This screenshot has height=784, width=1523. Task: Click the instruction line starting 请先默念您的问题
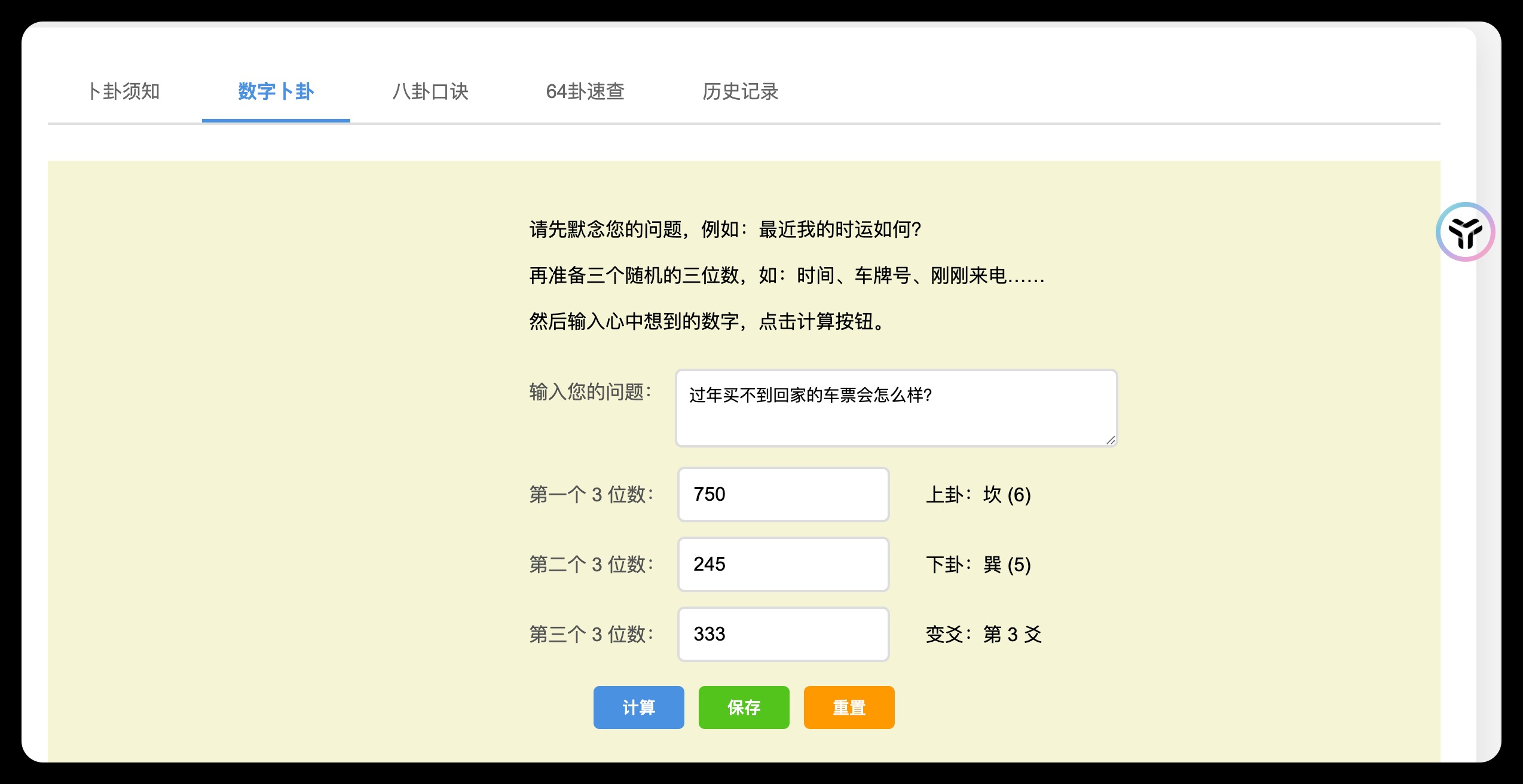725,229
